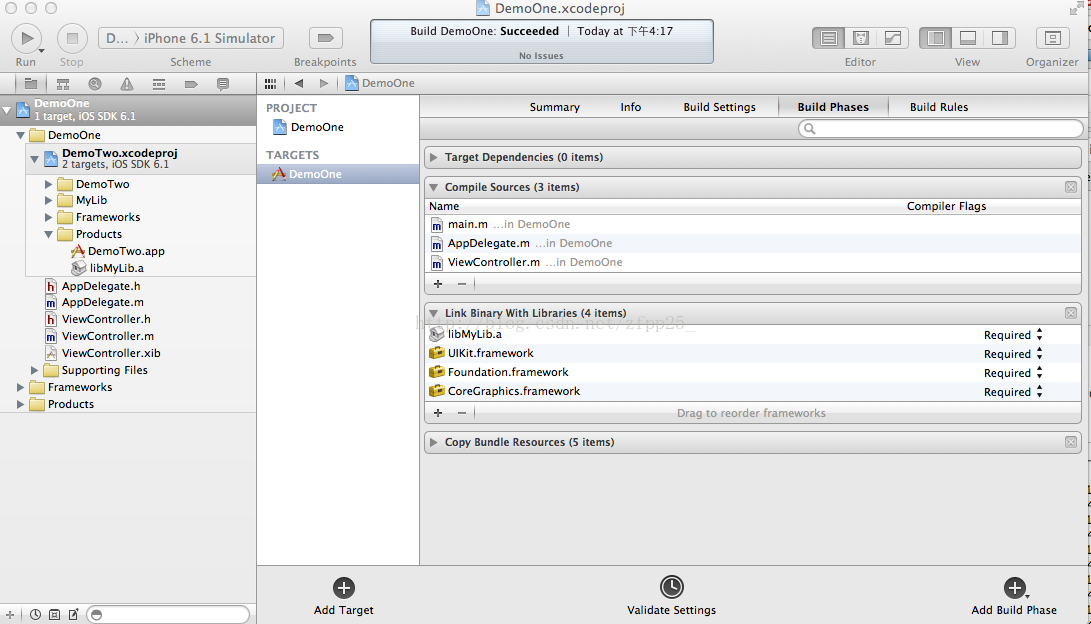The image size is (1091, 624).
Task: Show the Project navigator
Action: tap(31, 84)
